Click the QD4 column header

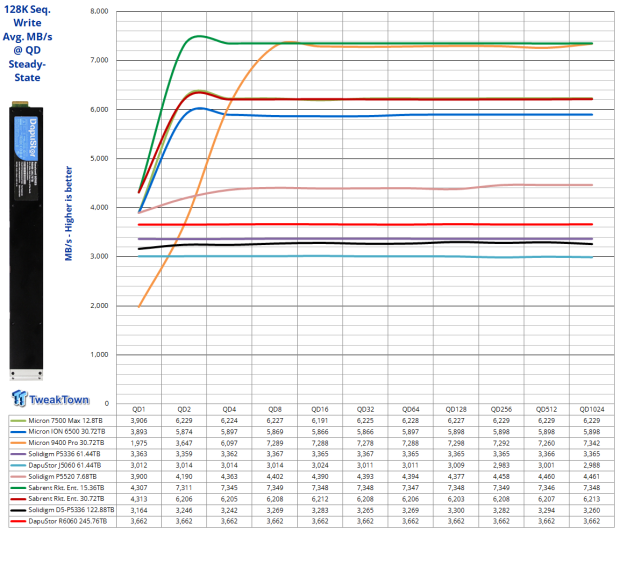coord(229,409)
